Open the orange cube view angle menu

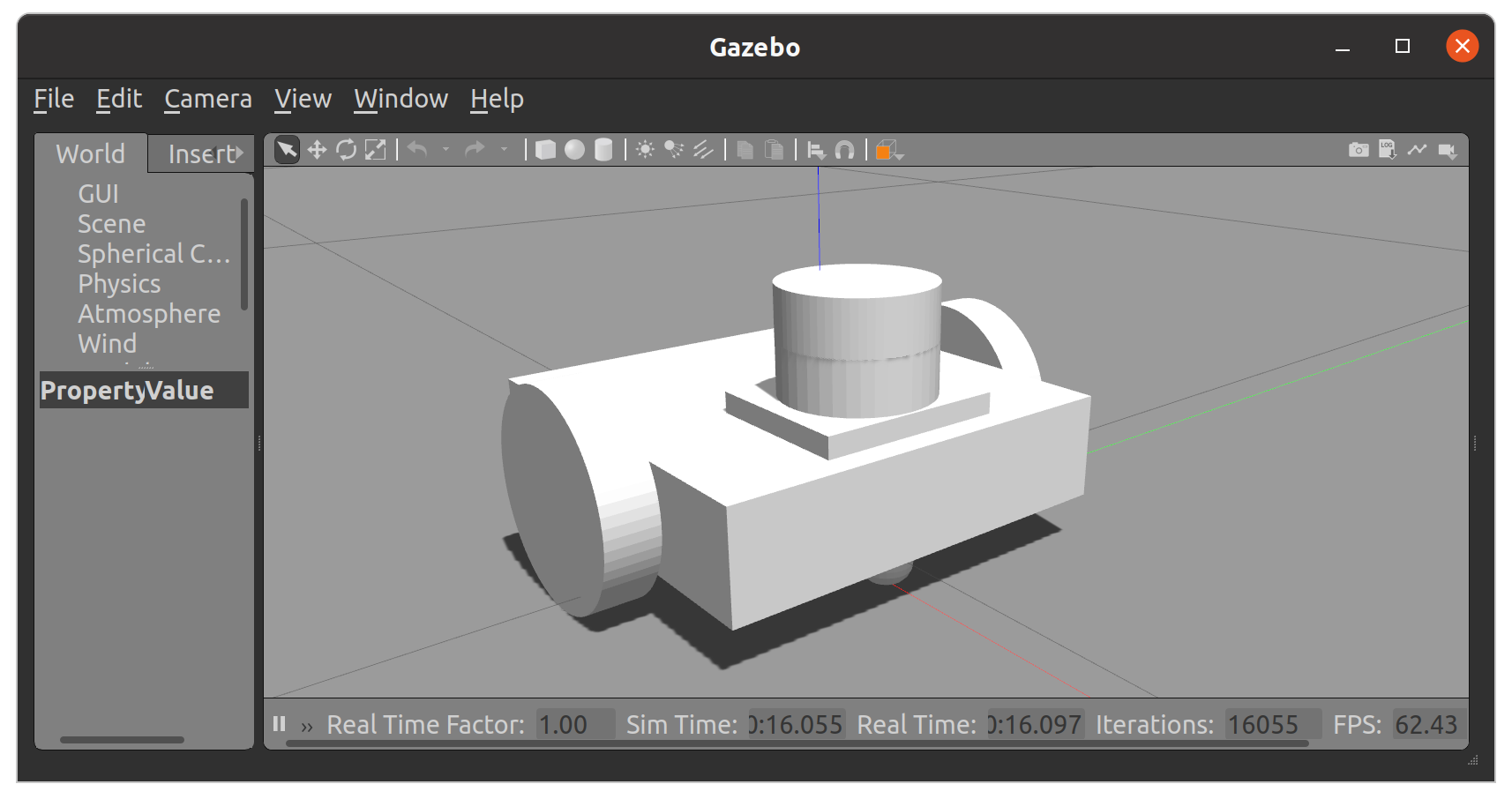point(889,150)
